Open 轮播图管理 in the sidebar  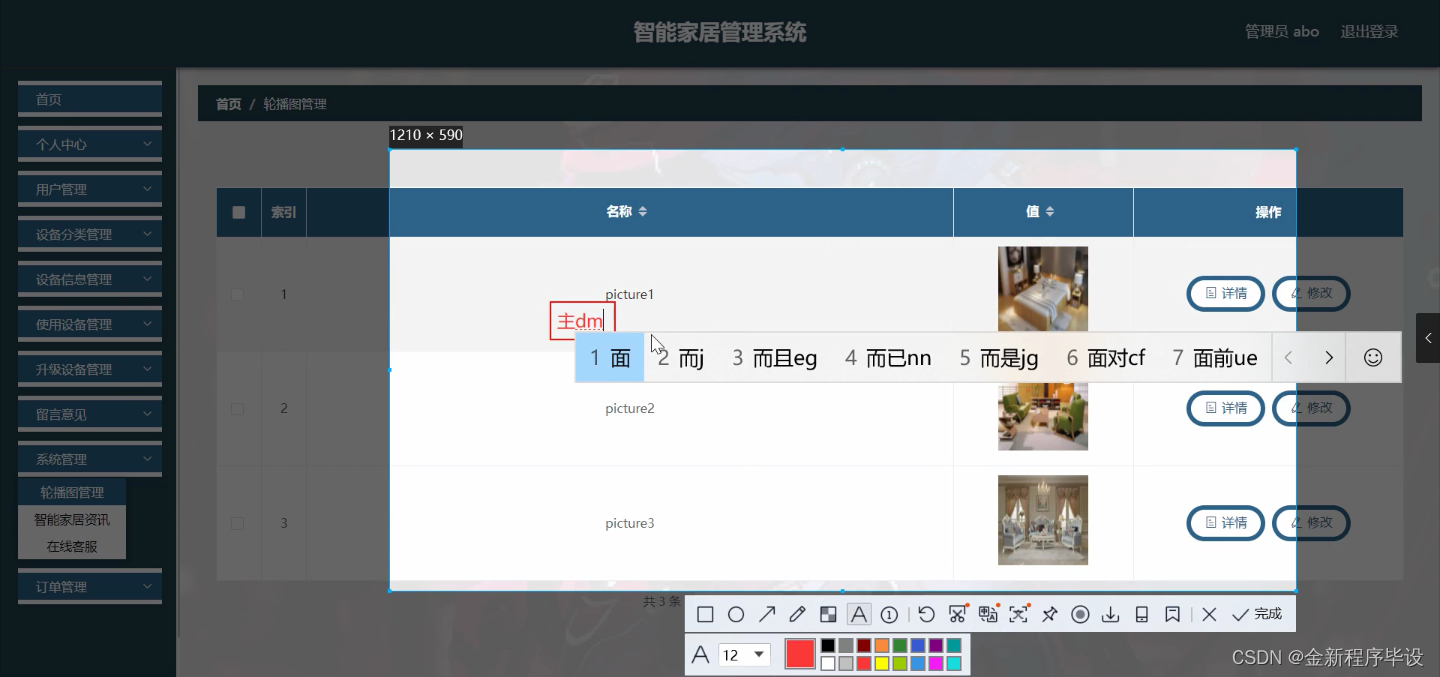coord(71,492)
